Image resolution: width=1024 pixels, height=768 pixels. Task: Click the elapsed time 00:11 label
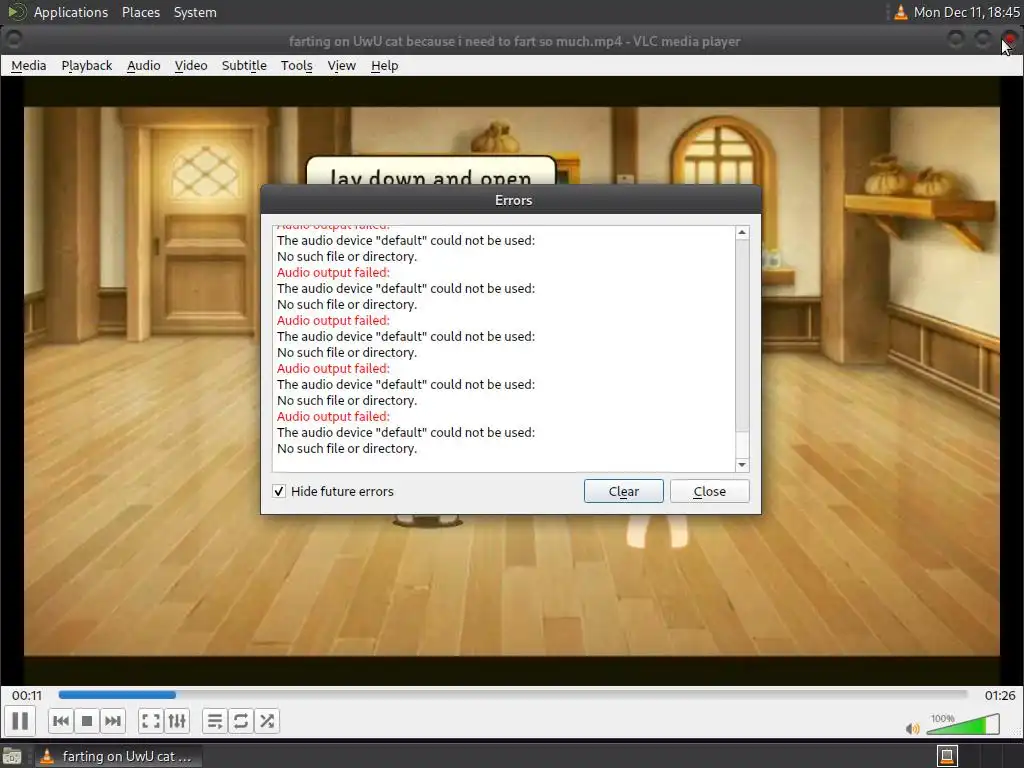27,696
